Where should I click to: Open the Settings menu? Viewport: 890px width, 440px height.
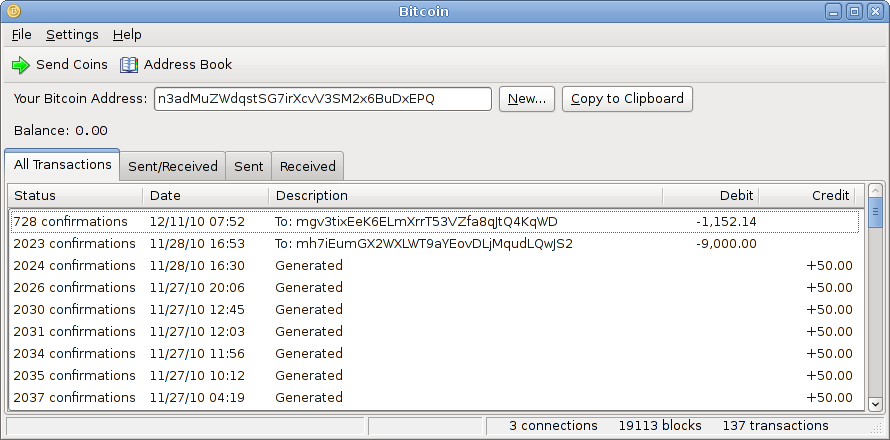(x=72, y=35)
